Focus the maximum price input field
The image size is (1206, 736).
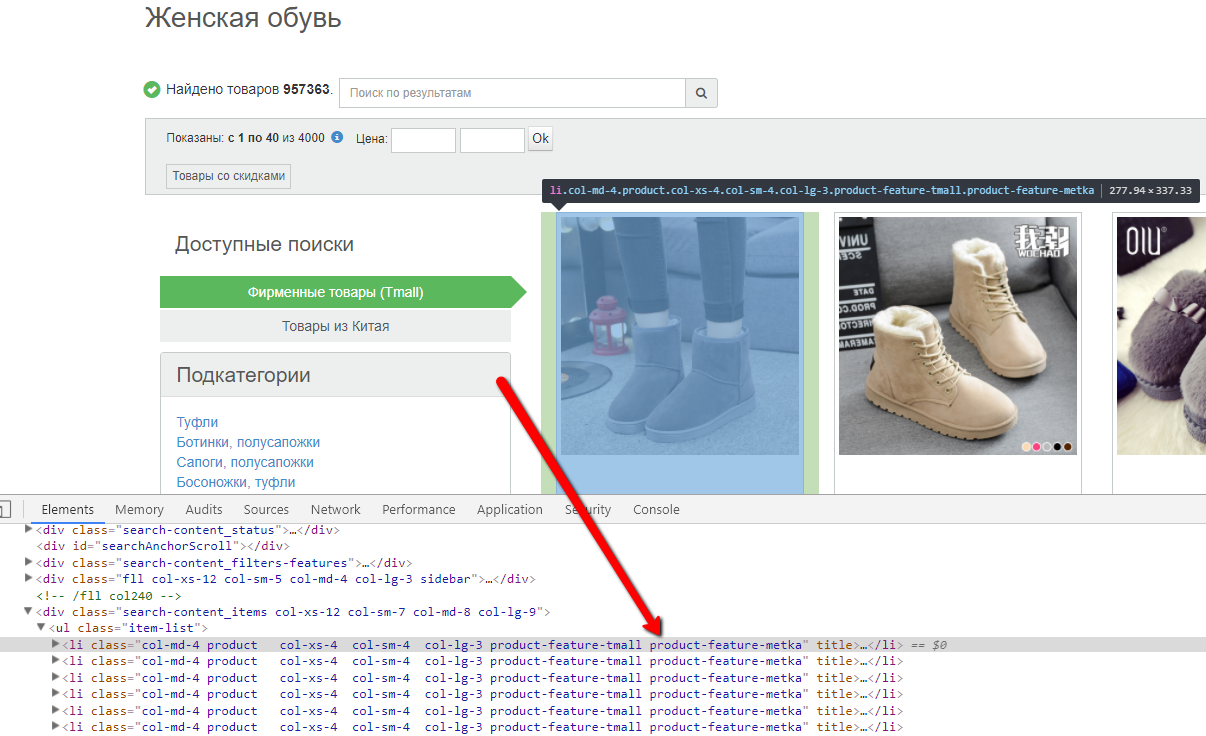492,140
